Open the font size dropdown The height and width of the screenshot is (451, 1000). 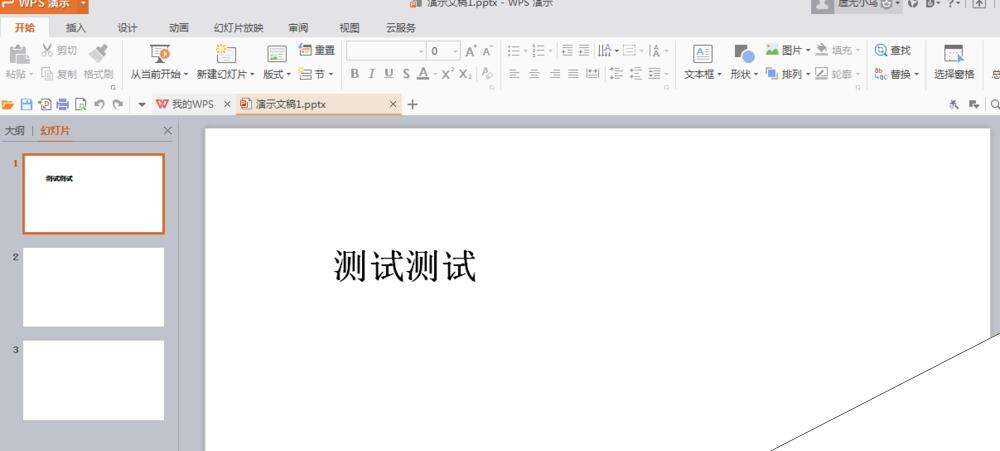[x=455, y=52]
